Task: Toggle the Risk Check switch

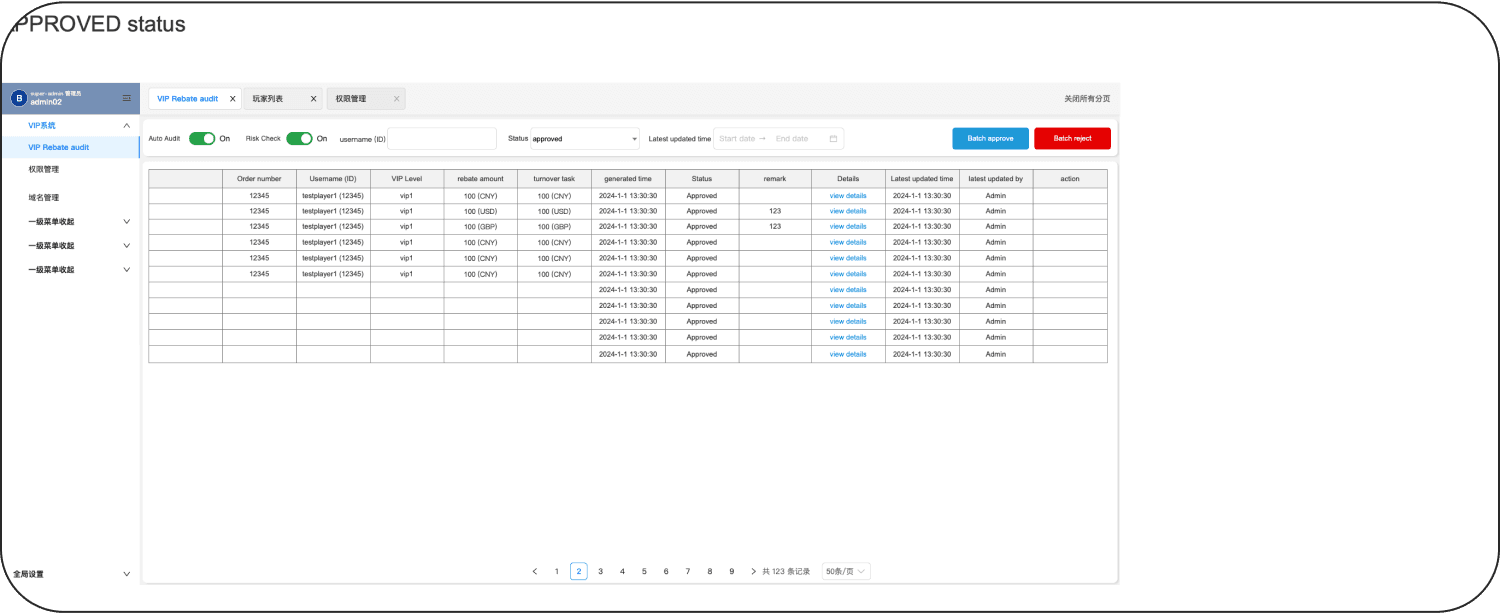Action: pos(299,139)
